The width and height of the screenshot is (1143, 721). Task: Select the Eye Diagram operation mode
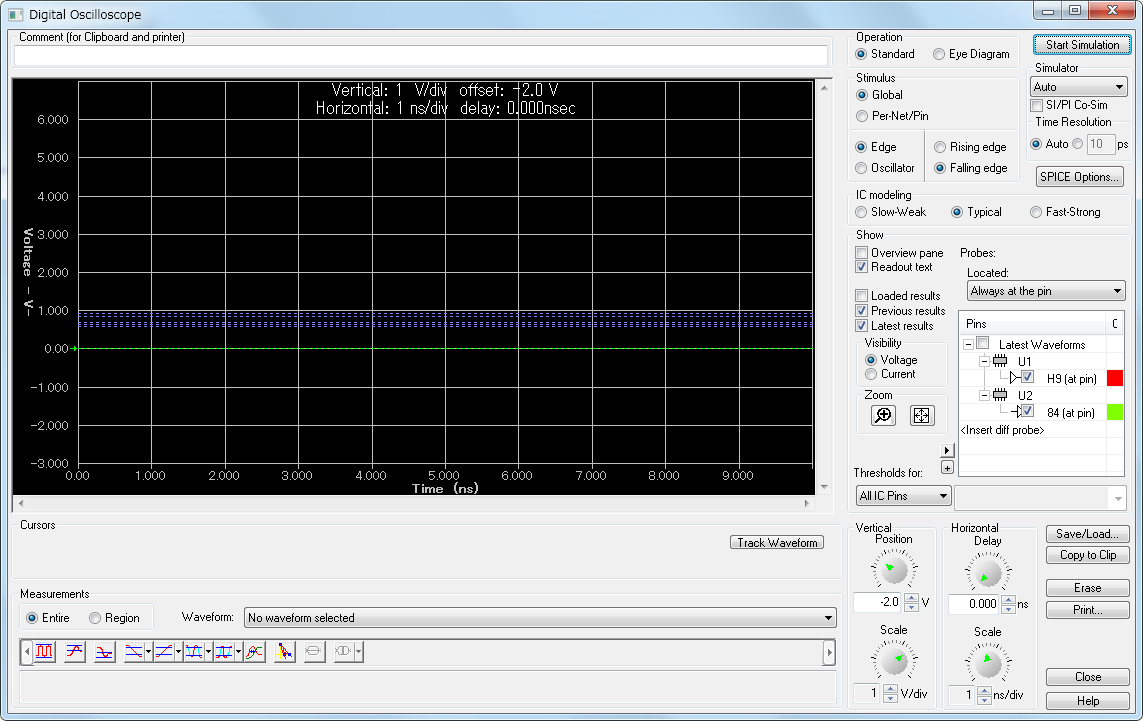[939, 54]
